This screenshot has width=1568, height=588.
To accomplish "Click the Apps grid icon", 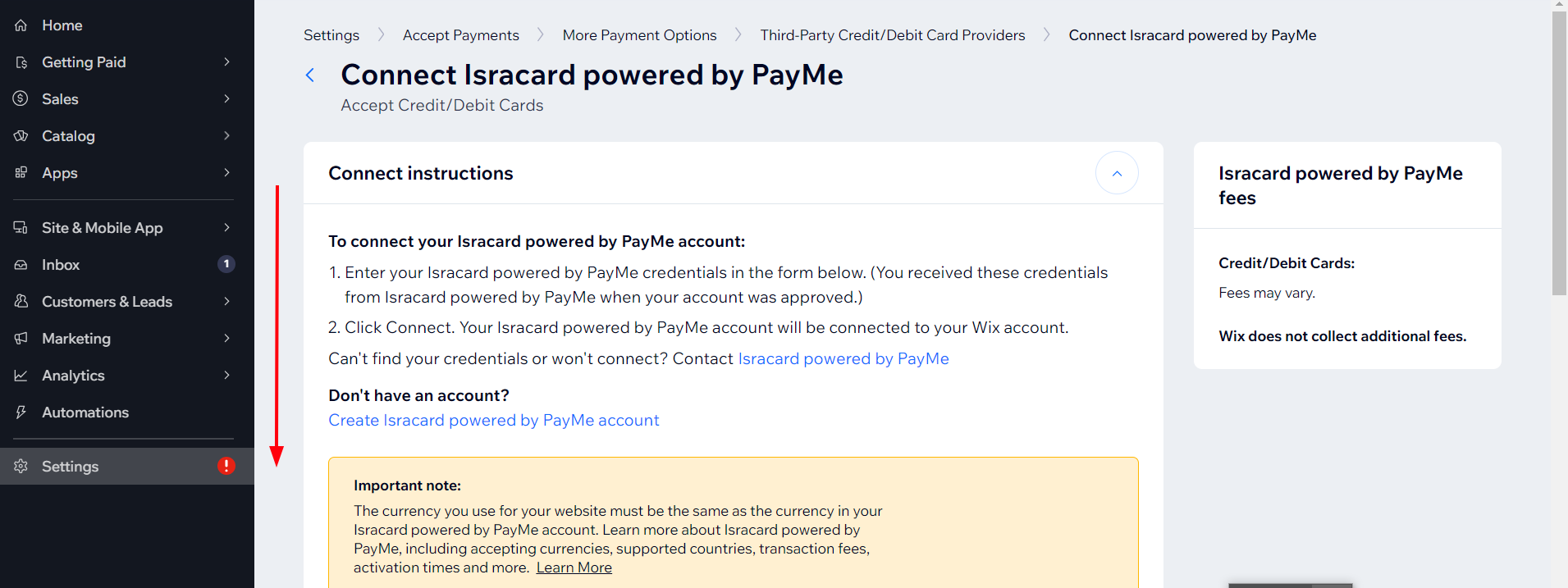I will (21, 173).
